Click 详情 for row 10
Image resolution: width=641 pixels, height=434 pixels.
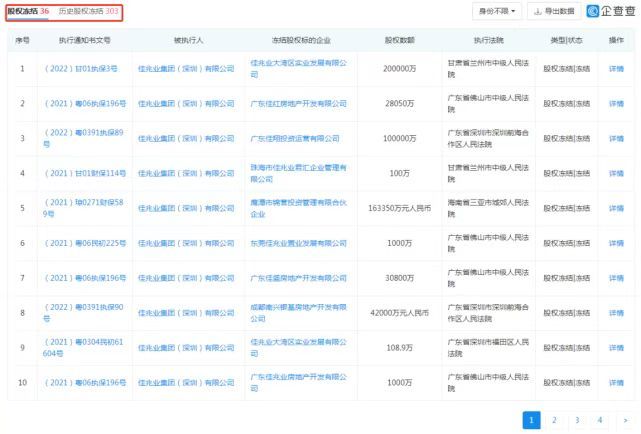(x=616, y=383)
